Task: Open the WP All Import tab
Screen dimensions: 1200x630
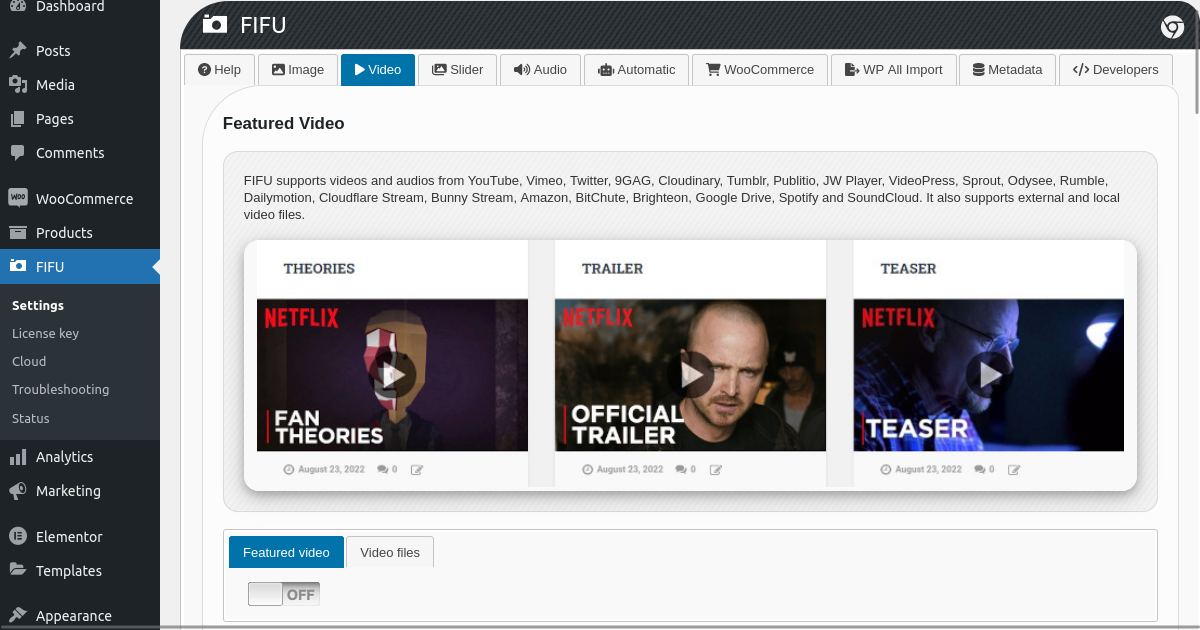Action: 893,70
